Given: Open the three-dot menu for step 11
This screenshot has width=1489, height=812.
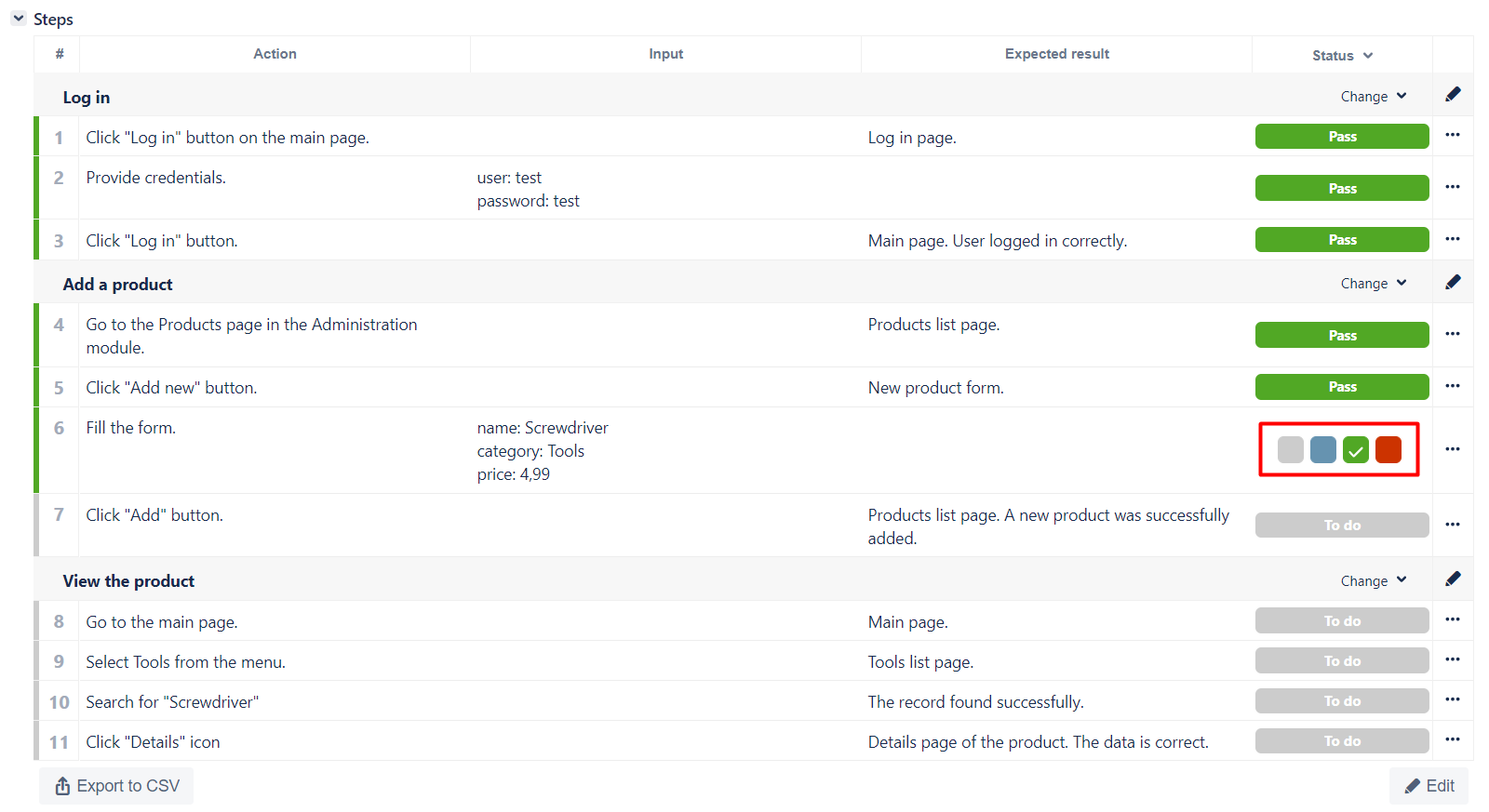Looking at the screenshot, I should coord(1453,740).
